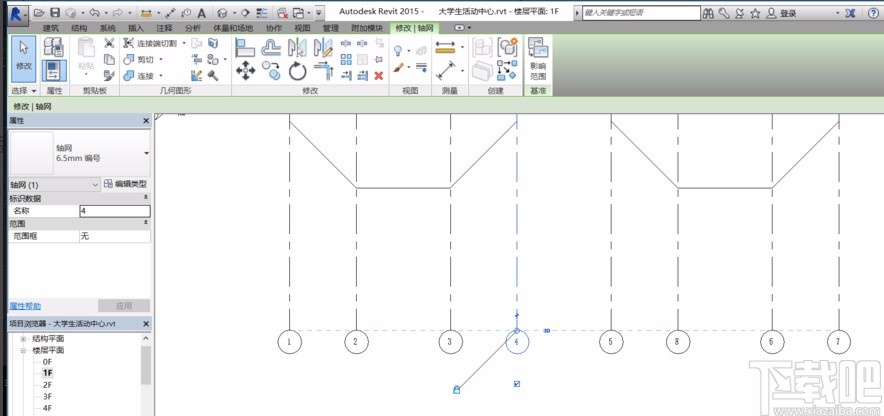This screenshot has width=884, height=416.
Task: Click the Pin element icon
Action: (379, 59)
